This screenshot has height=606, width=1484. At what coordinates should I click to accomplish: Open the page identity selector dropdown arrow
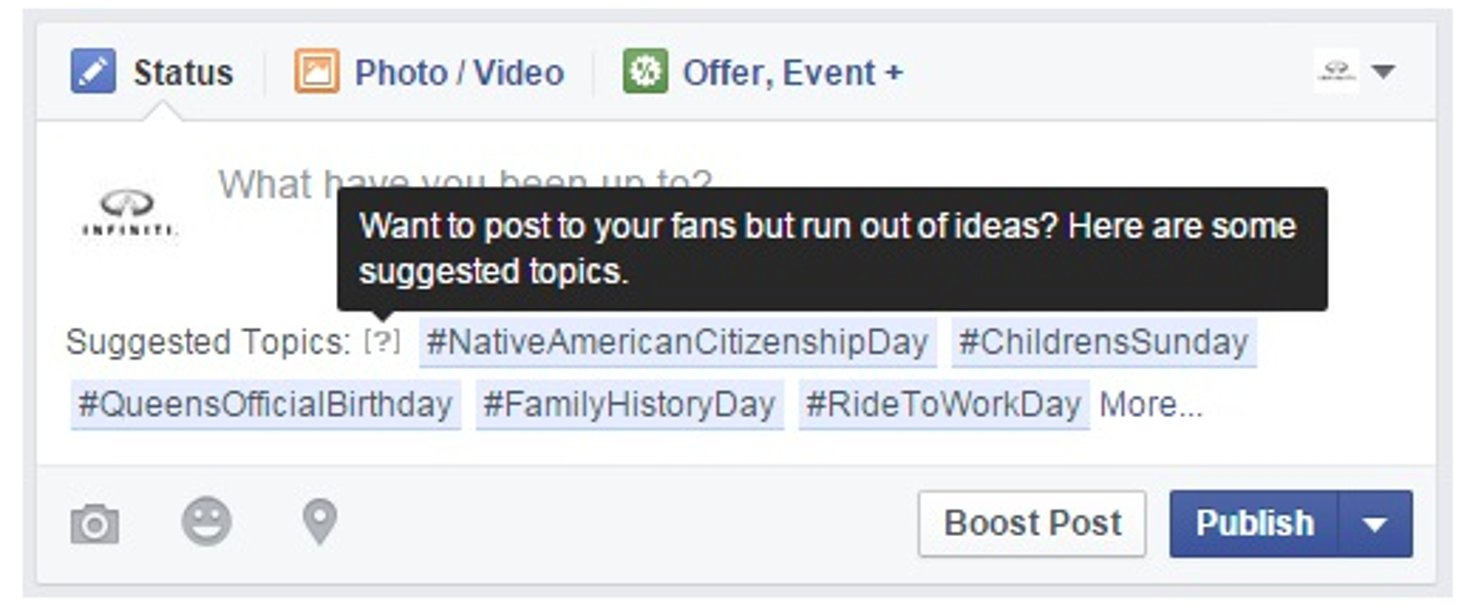1383,72
